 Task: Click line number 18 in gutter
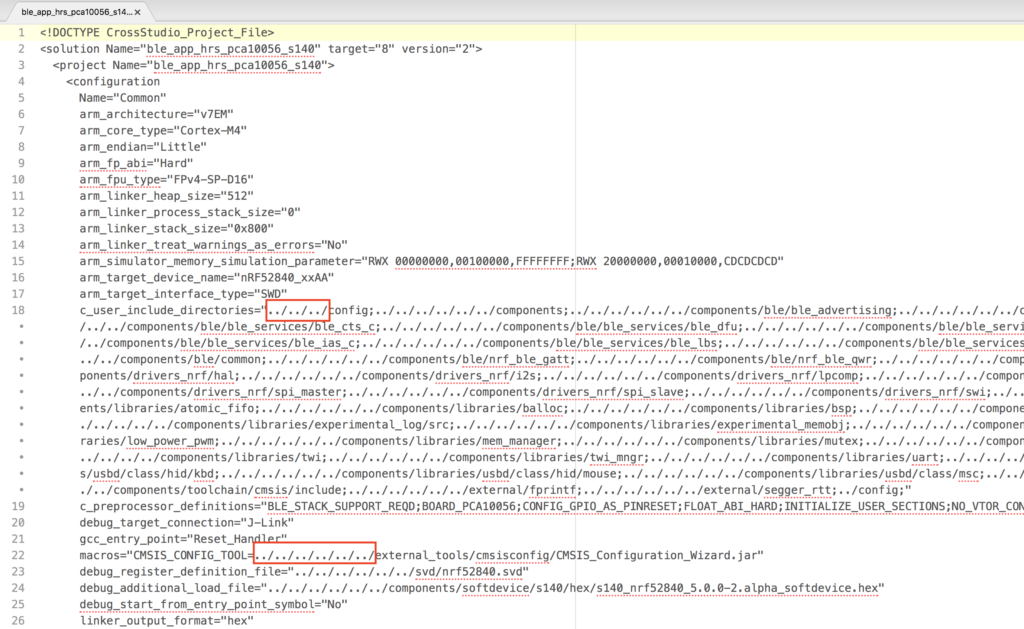18,310
